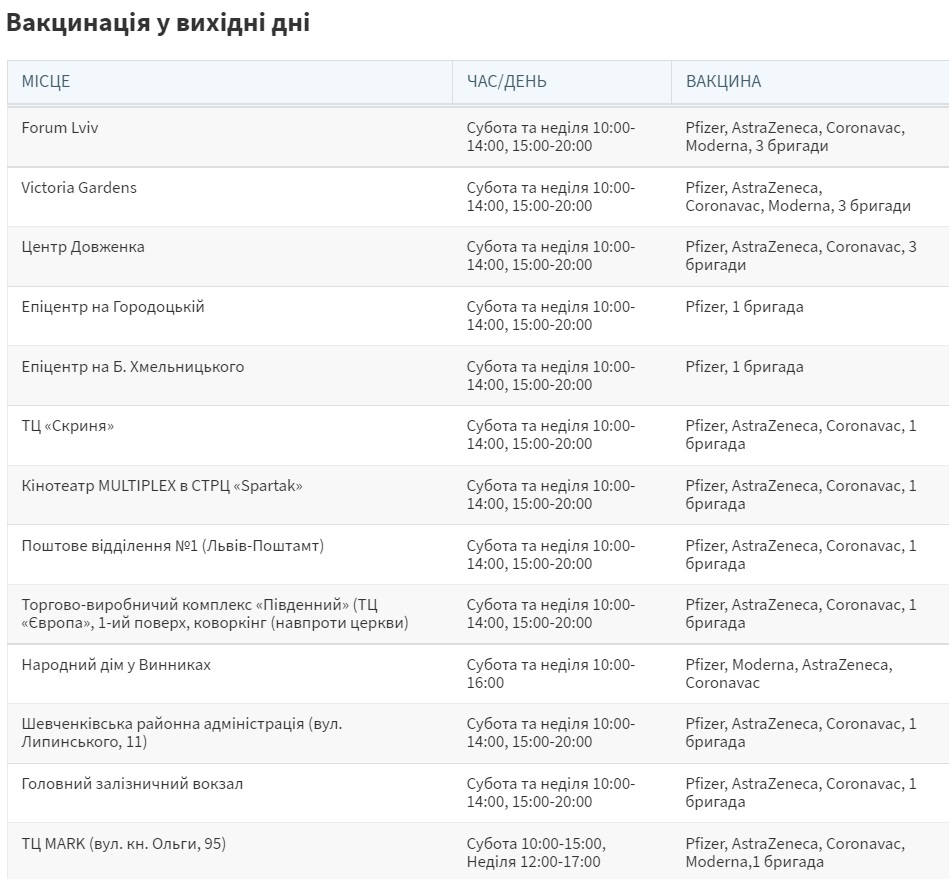The width and height of the screenshot is (949, 879).
Task: Click Епіцентр на Б. Хмельницького location
Action: [x=133, y=367]
